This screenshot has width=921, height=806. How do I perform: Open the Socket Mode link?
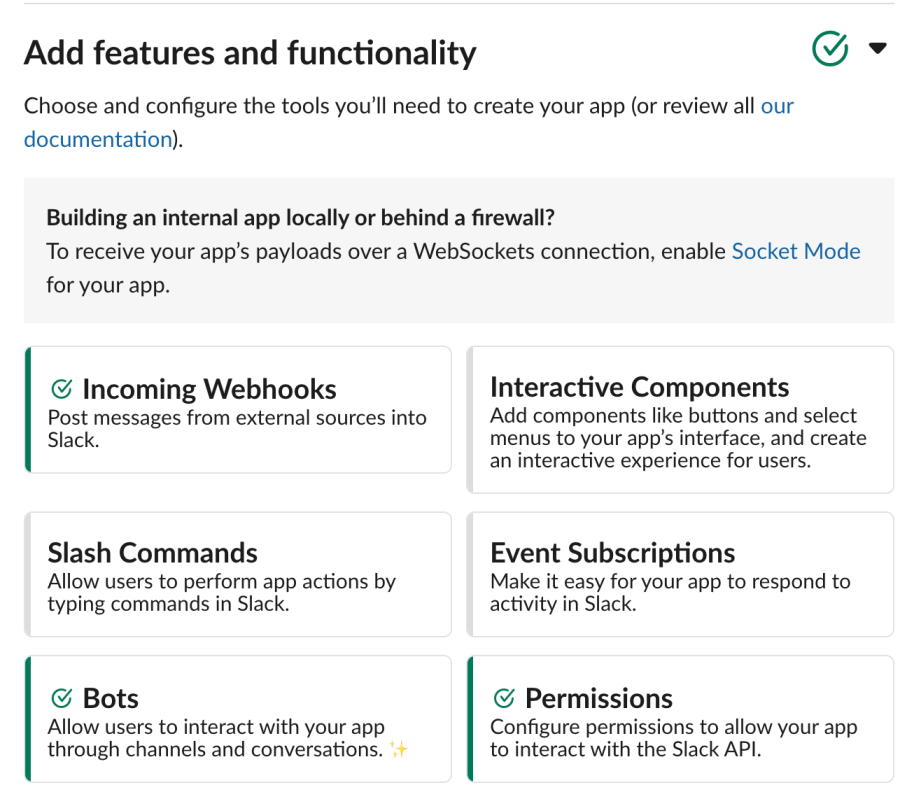coord(796,251)
